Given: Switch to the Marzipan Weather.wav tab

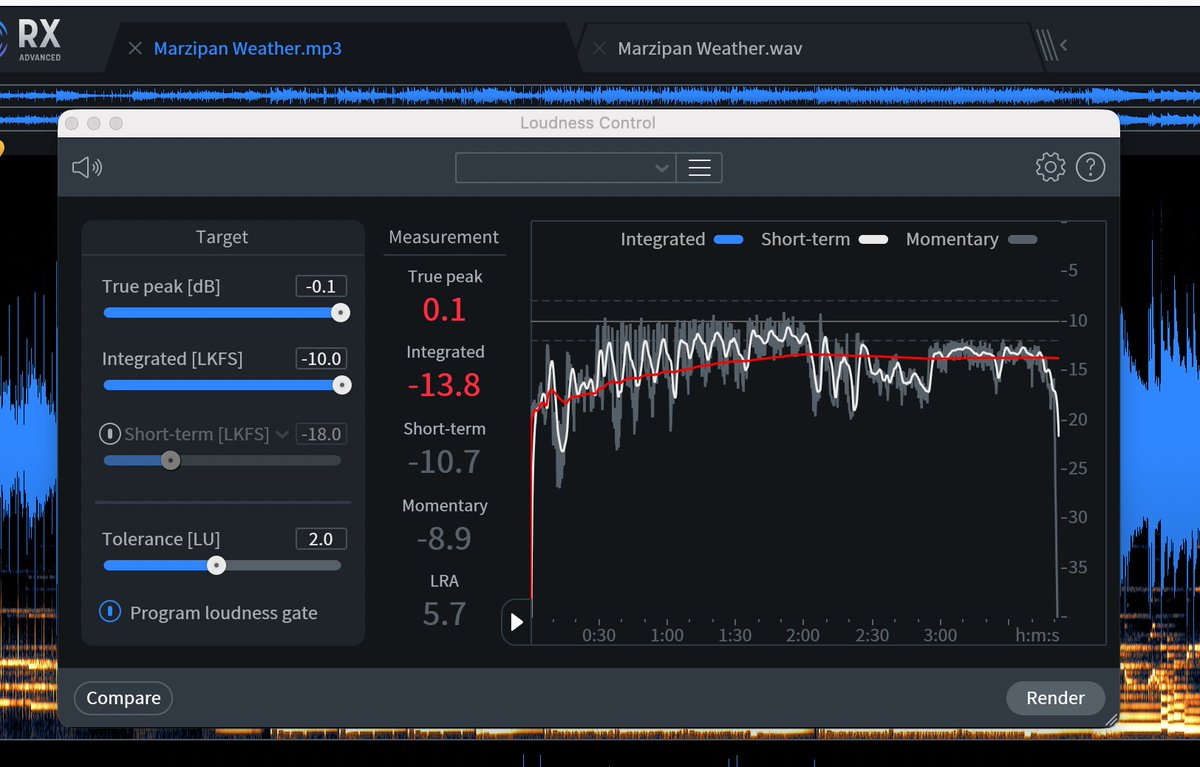Looking at the screenshot, I should click(x=710, y=48).
